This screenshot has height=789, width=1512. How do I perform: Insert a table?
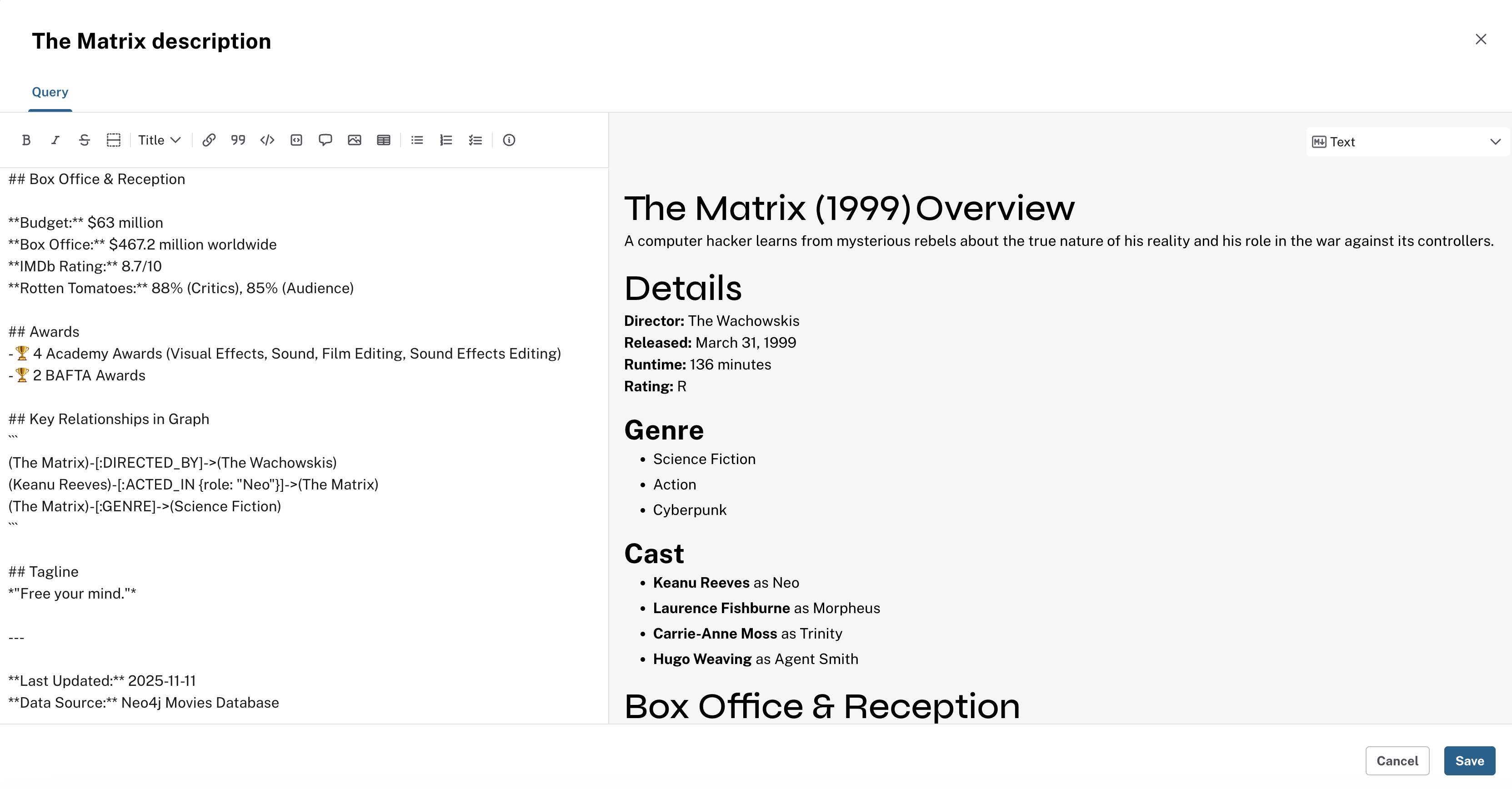coord(383,140)
